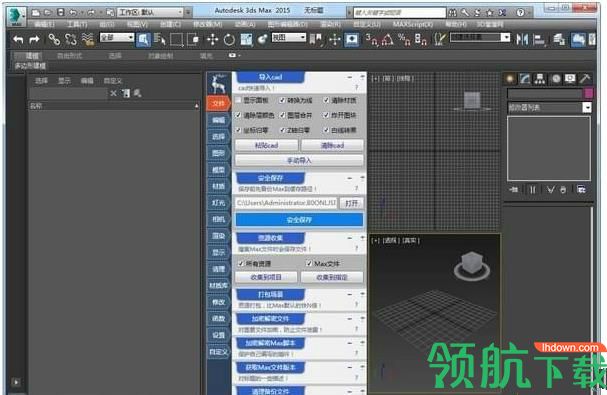The width and height of the screenshot is (607, 395).
Task: Select the Bind to Space Warp tool
Action: click(x=88, y=40)
